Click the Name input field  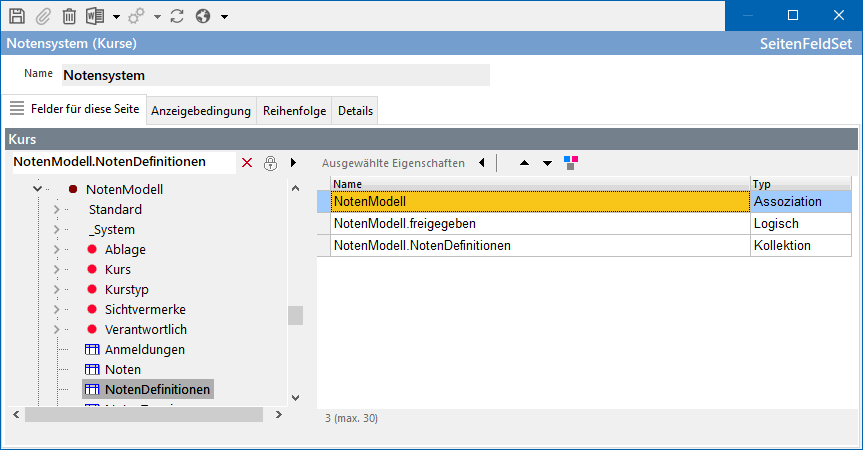point(275,75)
